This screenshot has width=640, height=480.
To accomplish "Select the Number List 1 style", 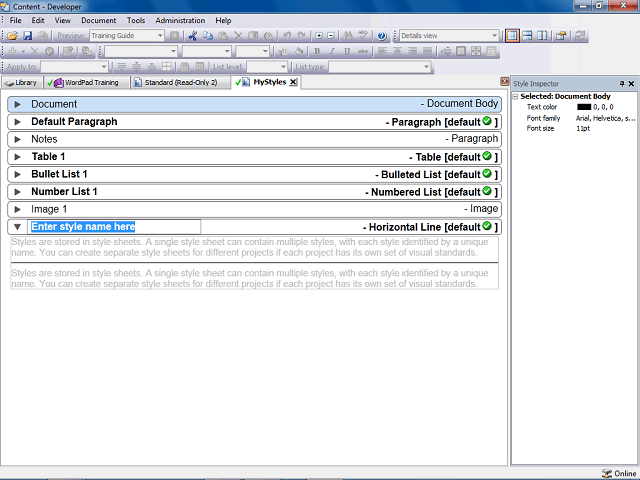I will click(254, 192).
